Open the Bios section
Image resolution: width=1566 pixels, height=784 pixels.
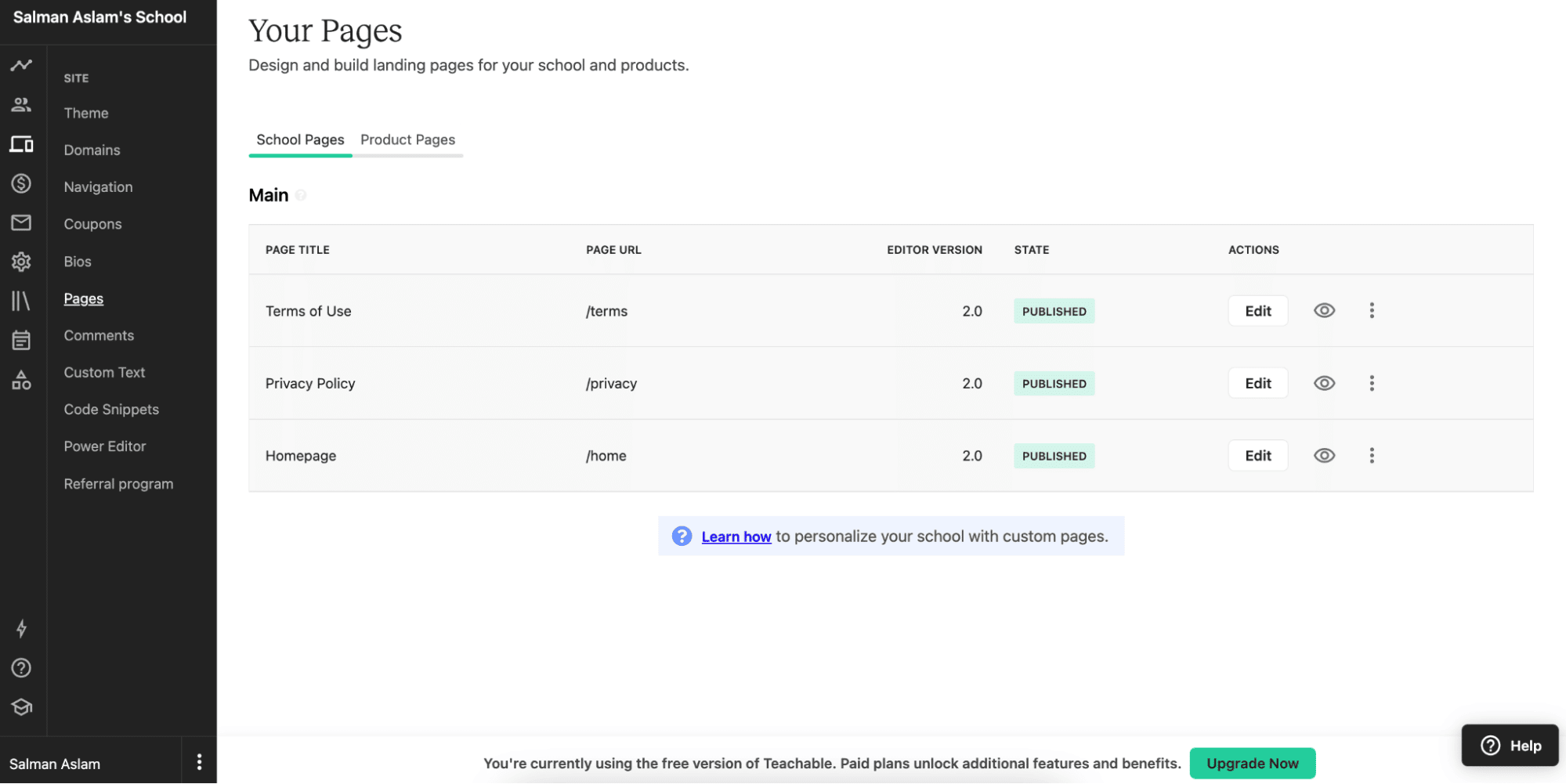tap(78, 262)
